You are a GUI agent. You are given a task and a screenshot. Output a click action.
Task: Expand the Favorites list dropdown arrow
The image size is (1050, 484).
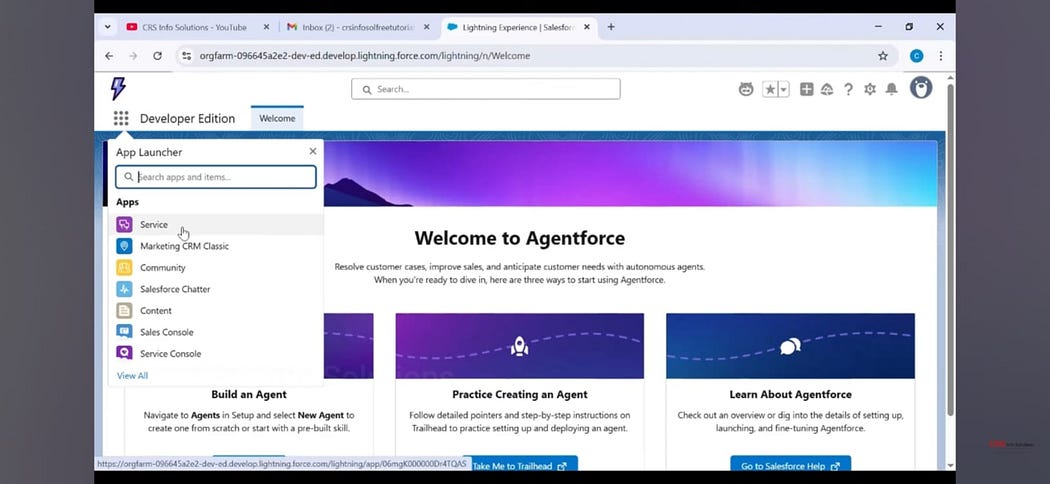tap(783, 90)
